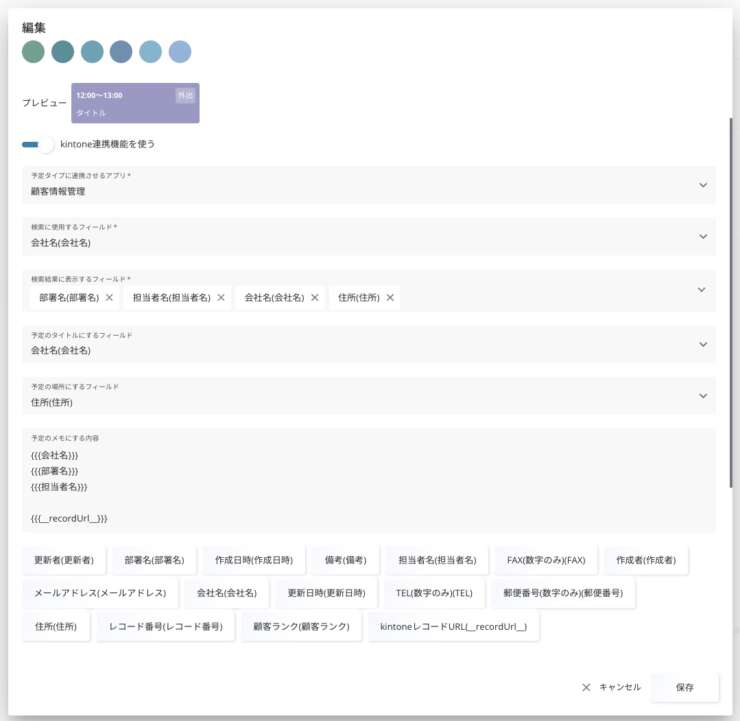740x721 pixels.
Task: Open the 予定の場所にするフィールド dropdown
Action: (703, 396)
